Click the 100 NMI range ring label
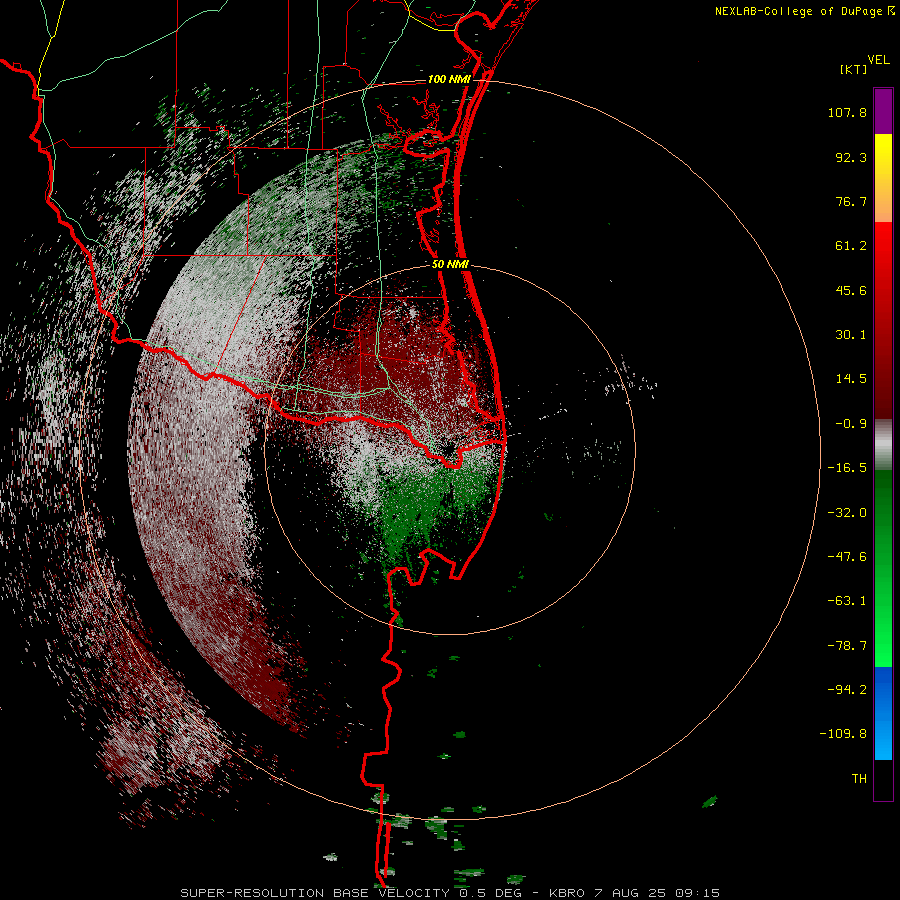This screenshot has height=900, width=900. [449, 79]
